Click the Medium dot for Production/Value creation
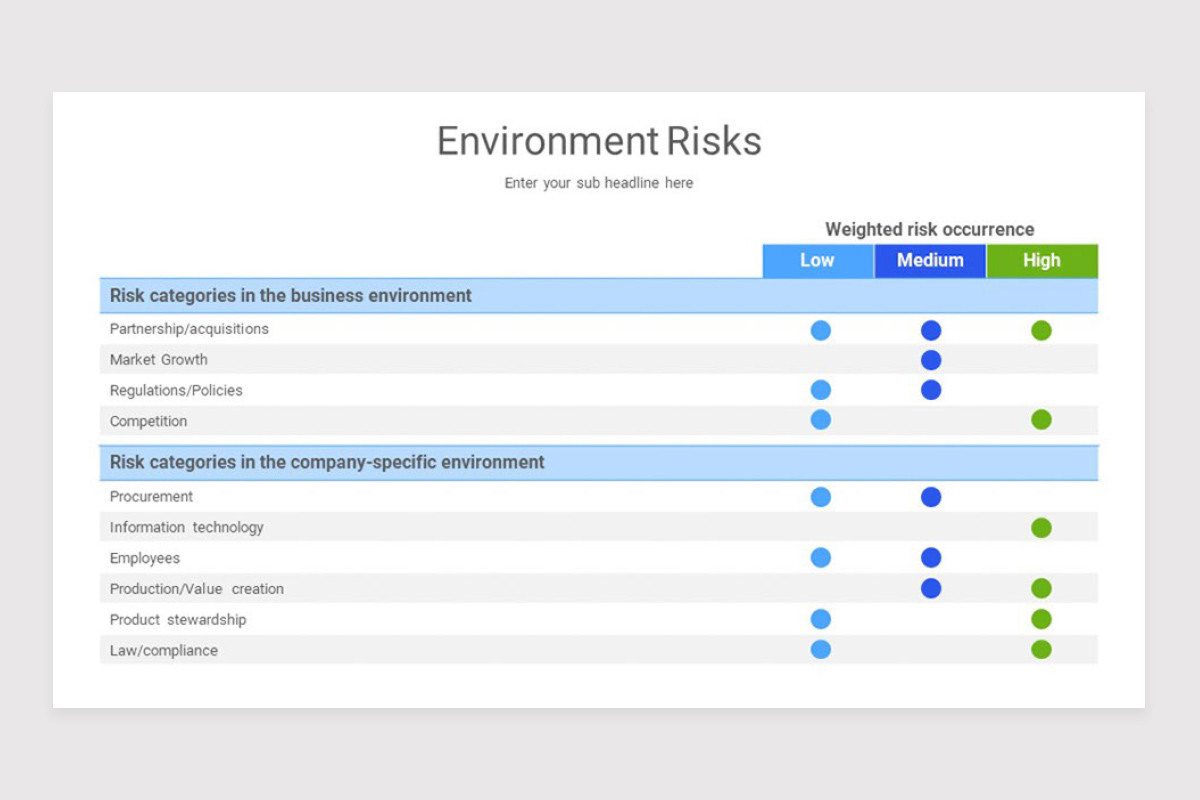This screenshot has height=800, width=1200. 931,588
